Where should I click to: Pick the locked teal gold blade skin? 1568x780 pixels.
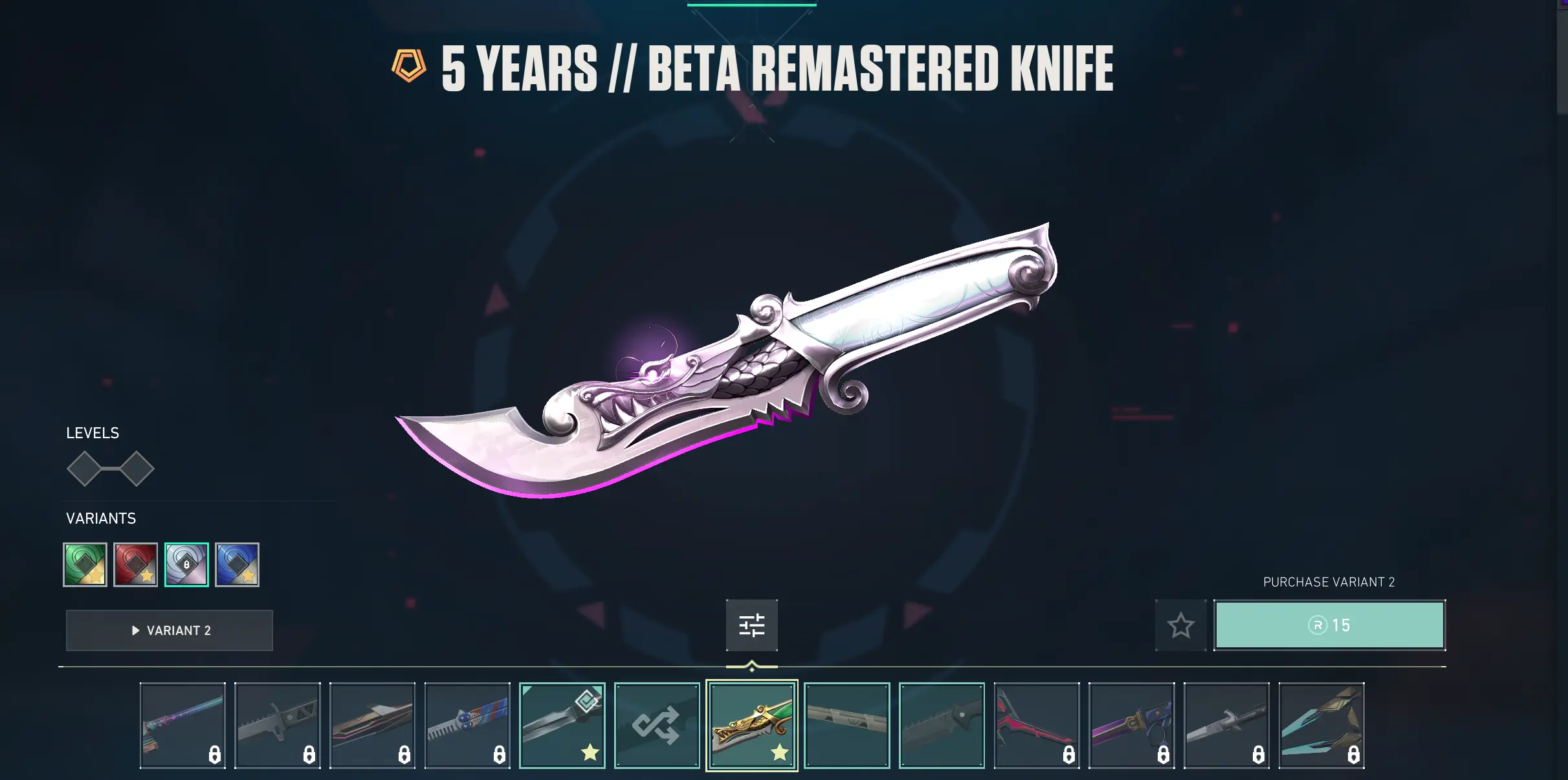tap(1321, 726)
